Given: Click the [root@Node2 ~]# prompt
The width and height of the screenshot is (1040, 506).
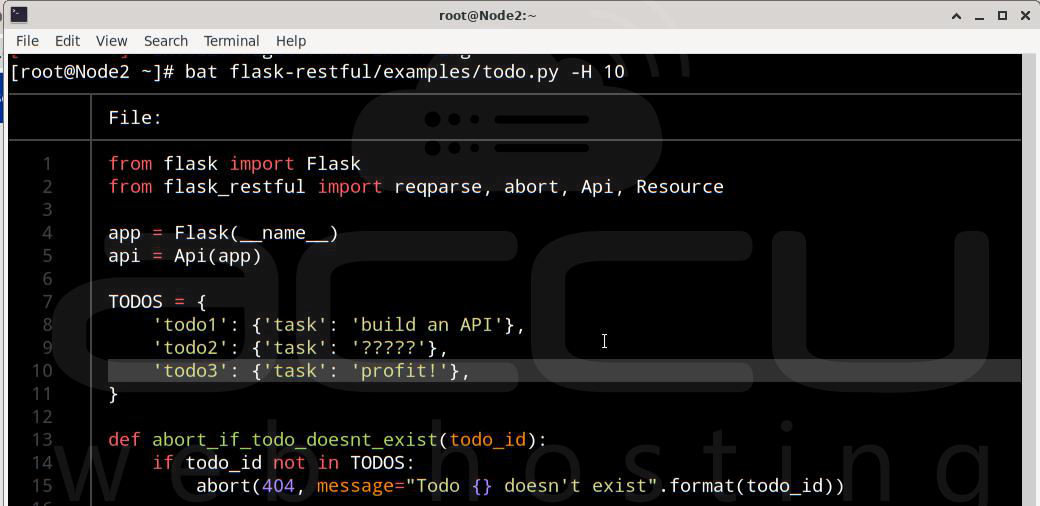Looking at the screenshot, I should [x=92, y=72].
